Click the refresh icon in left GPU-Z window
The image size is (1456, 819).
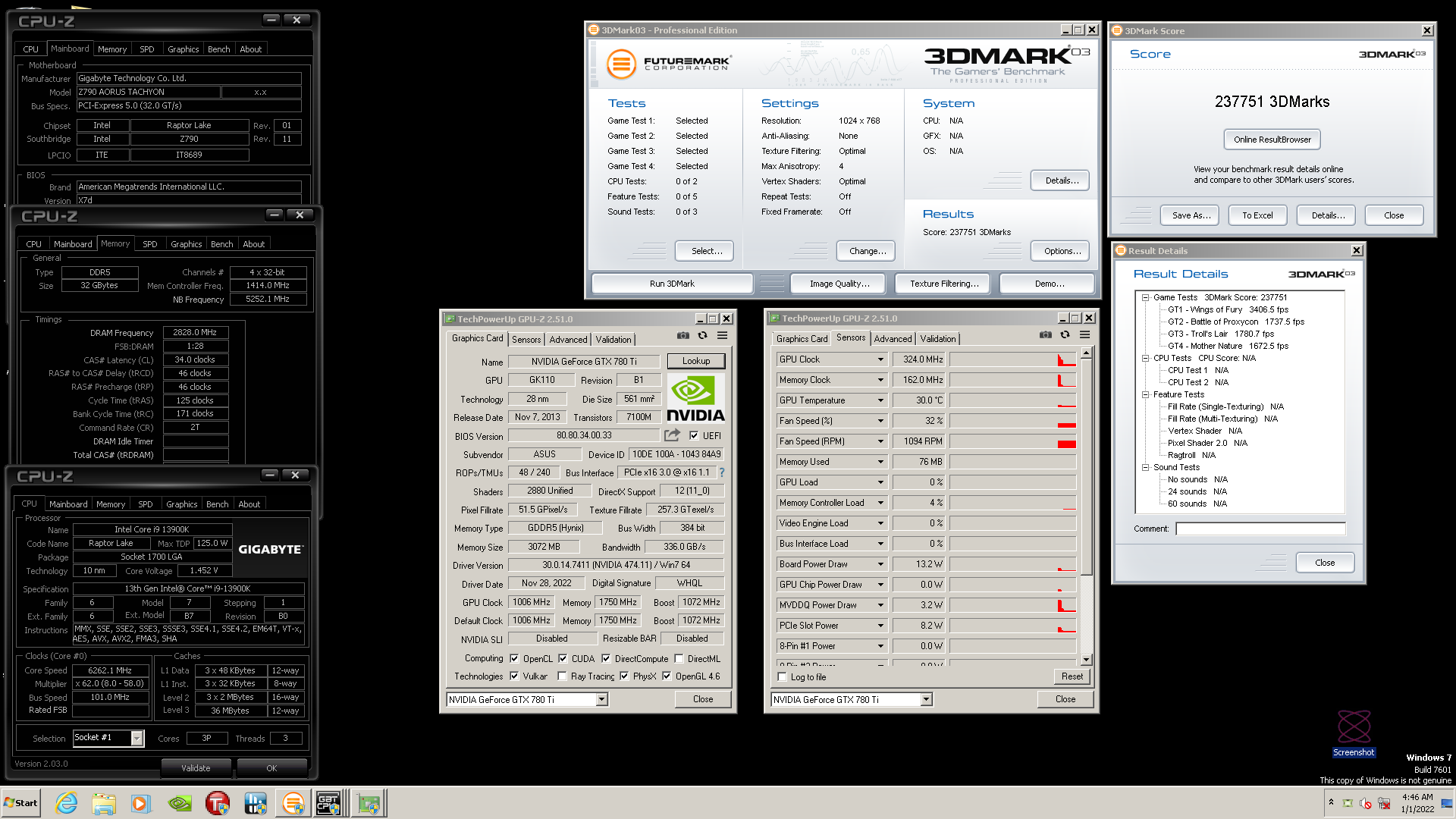(x=703, y=335)
